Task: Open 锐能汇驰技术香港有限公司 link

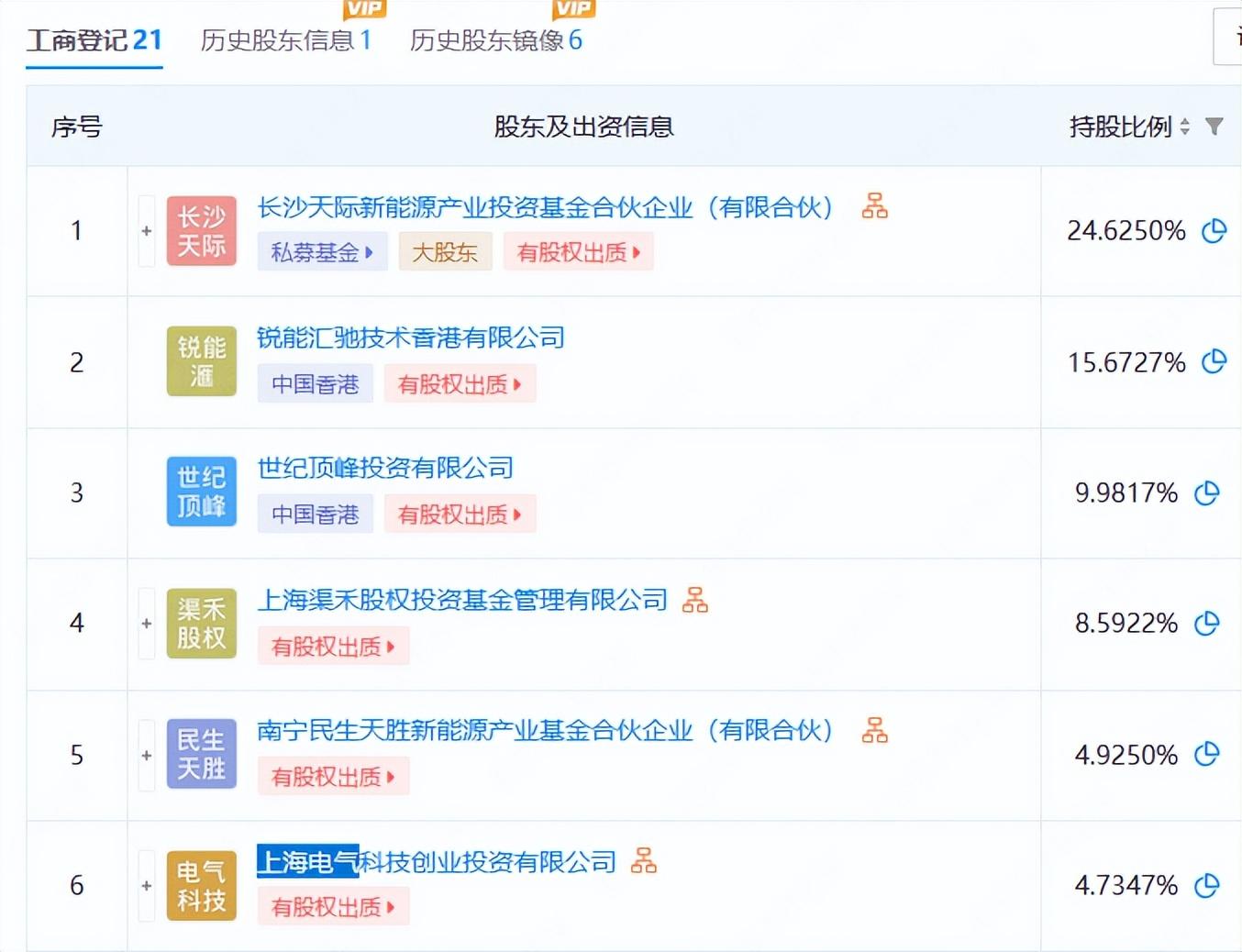Action: click(x=411, y=338)
